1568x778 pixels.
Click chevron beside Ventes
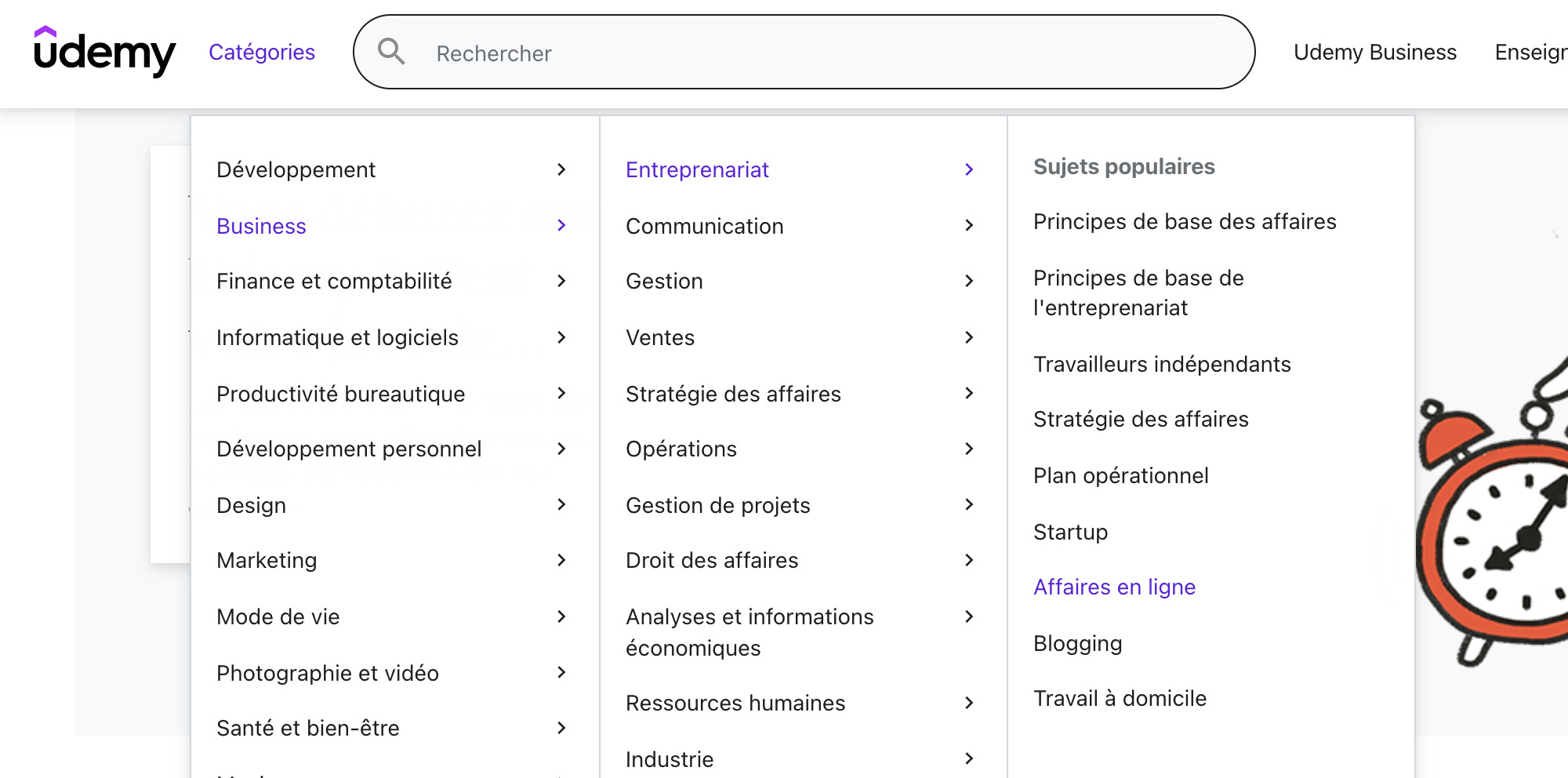969,337
